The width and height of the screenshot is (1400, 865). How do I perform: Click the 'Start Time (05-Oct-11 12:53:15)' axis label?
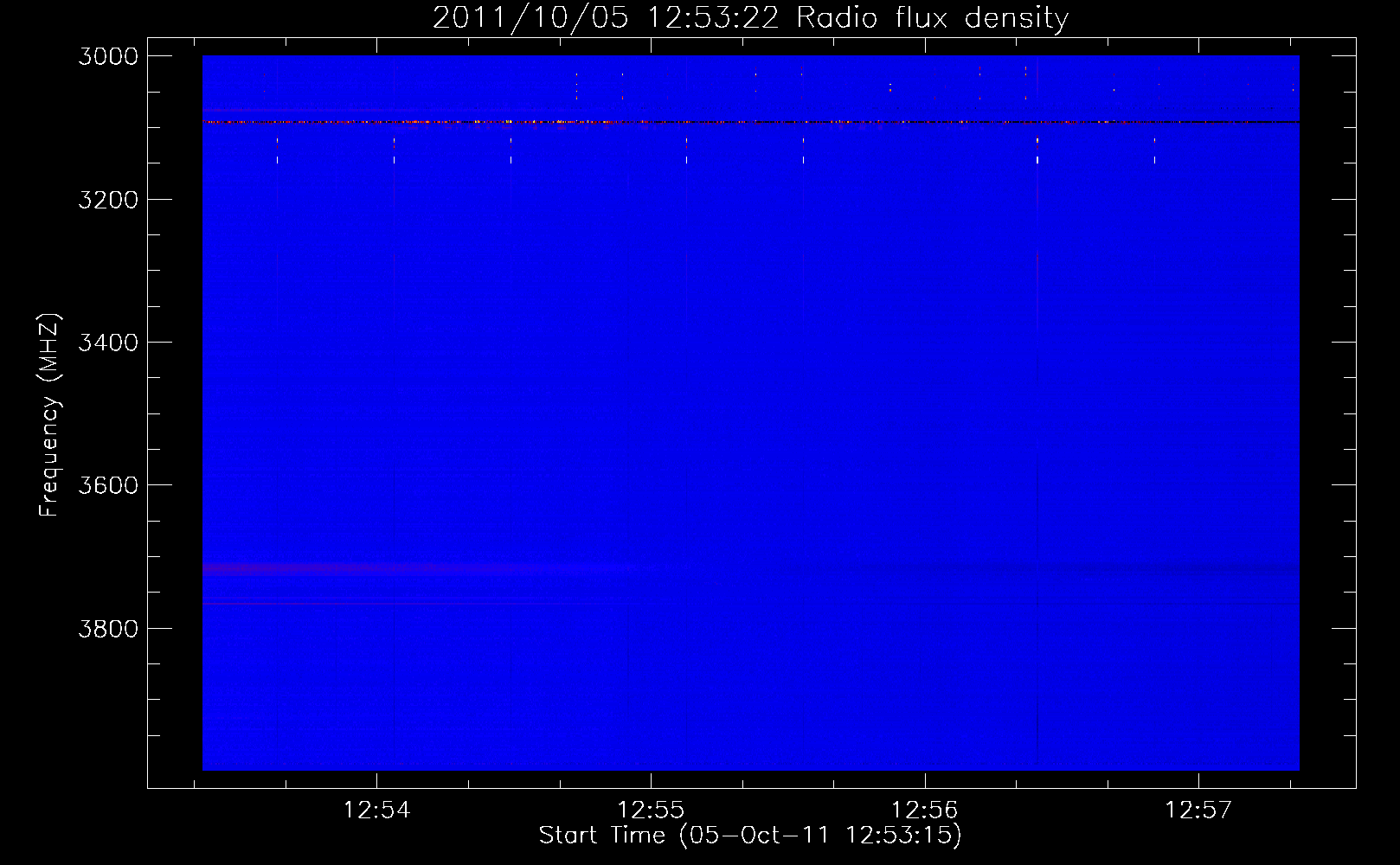[750, 836]
